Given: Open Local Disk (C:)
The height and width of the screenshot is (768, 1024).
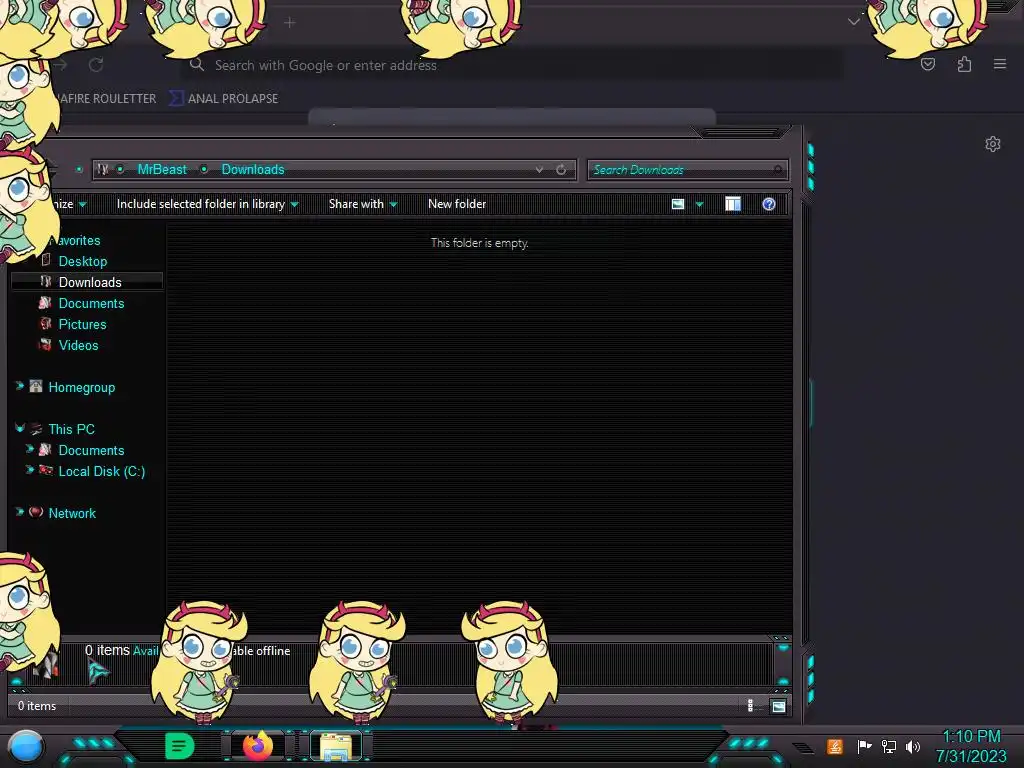Looking at the screenshot, I should 102,471.
